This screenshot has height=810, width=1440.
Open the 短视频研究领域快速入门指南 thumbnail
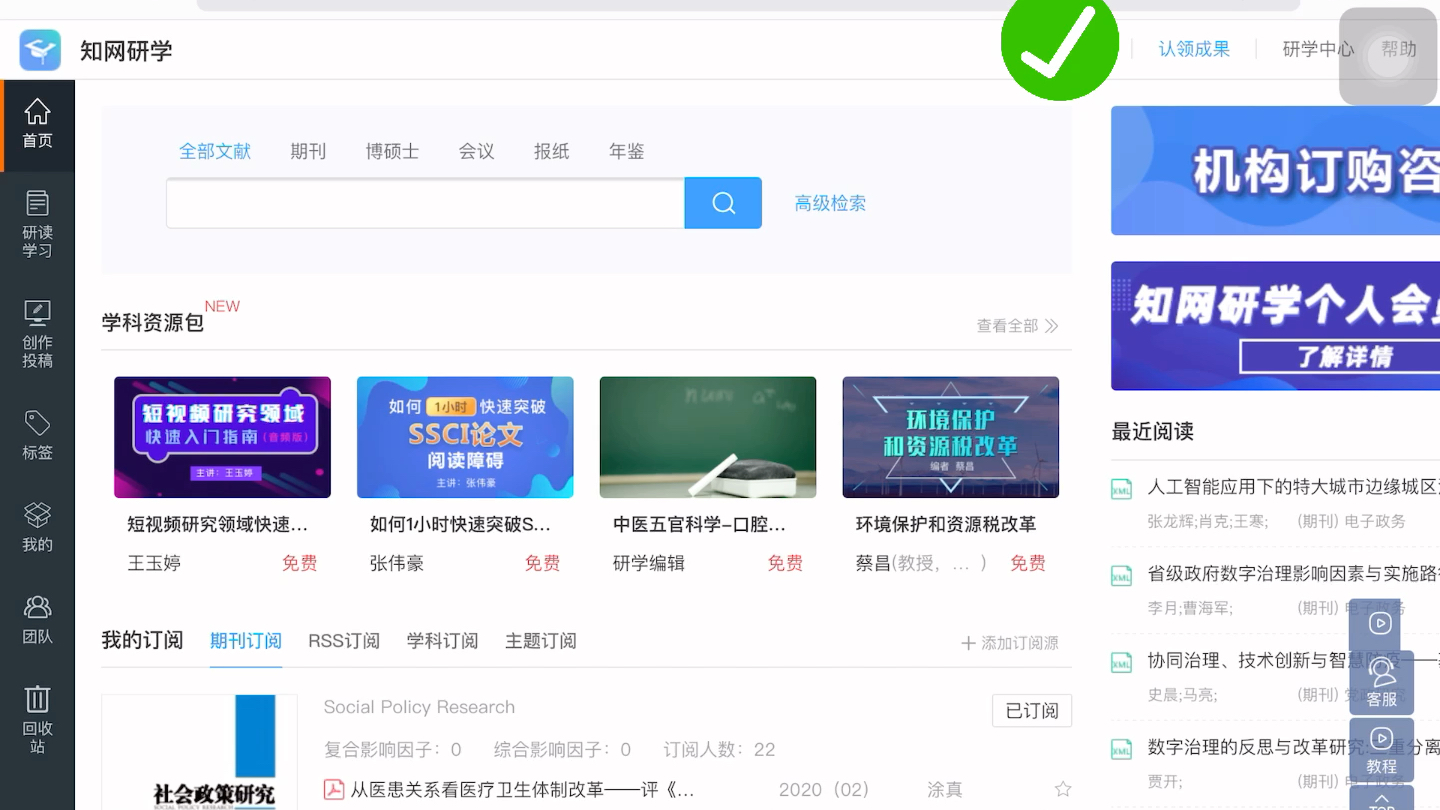click(x=222, y=437)
